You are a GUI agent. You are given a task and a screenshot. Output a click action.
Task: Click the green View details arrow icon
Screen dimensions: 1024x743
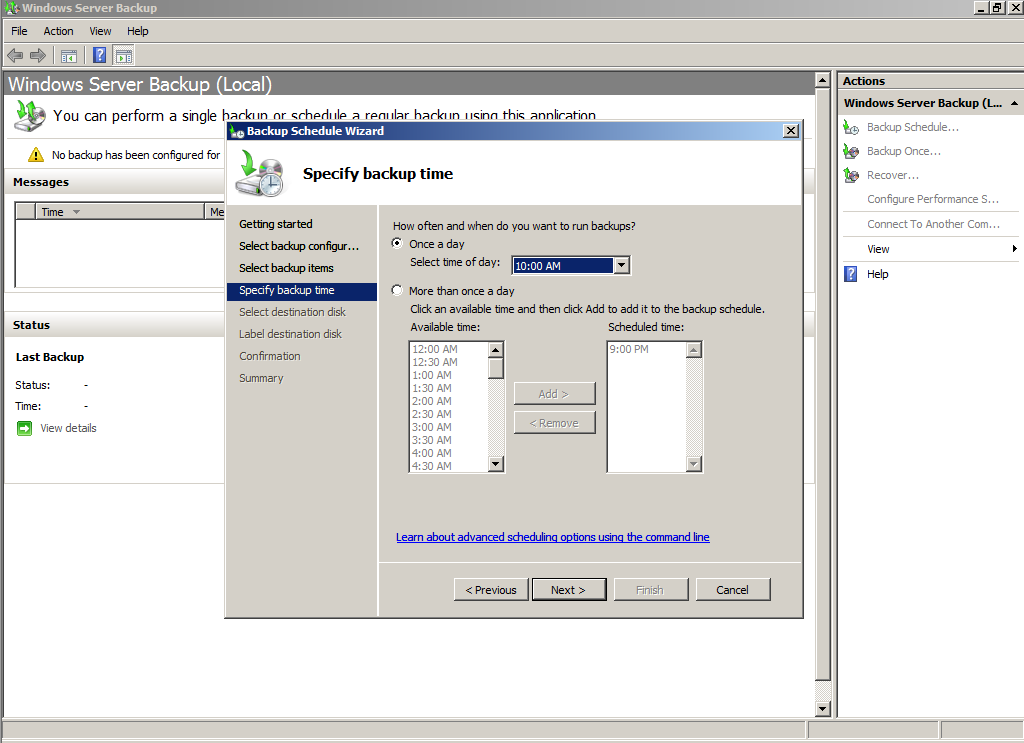pyautogui.click(x=24, y=428)
